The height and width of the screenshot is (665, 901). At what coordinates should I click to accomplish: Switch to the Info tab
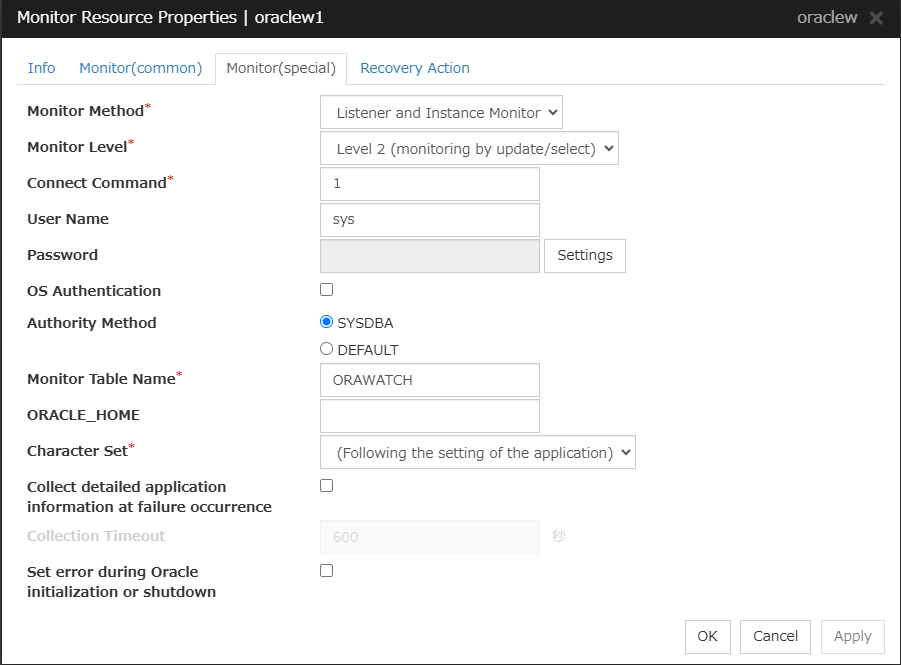(x=42, y=68)
